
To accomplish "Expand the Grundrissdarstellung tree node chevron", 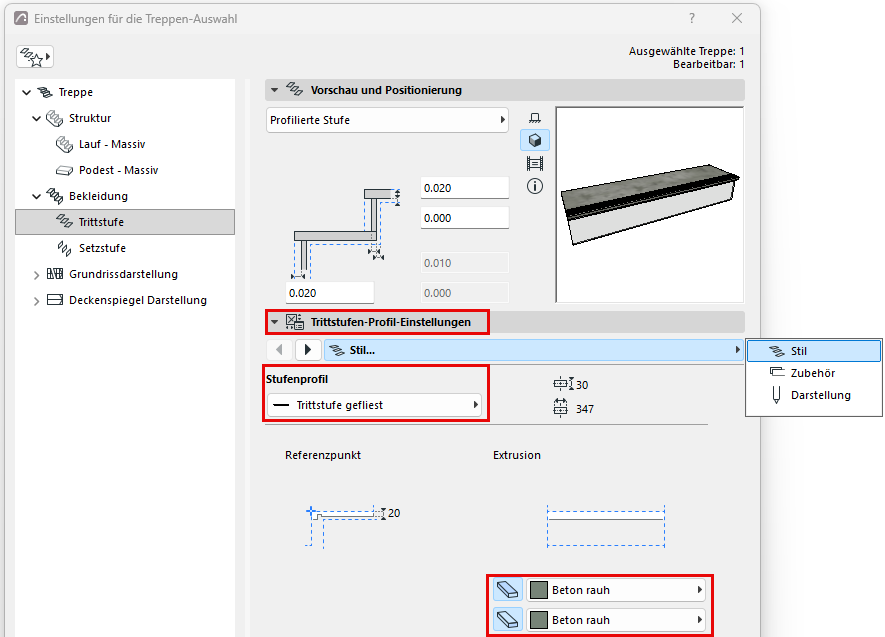I will 37,275.
